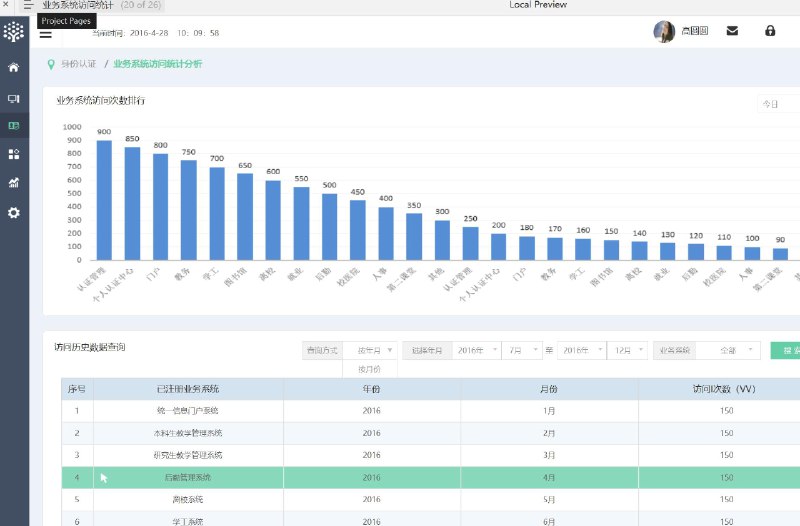Open the 全部 business system dropdown
The width and height of the screenshot is (800, 526).
point(728,350)
